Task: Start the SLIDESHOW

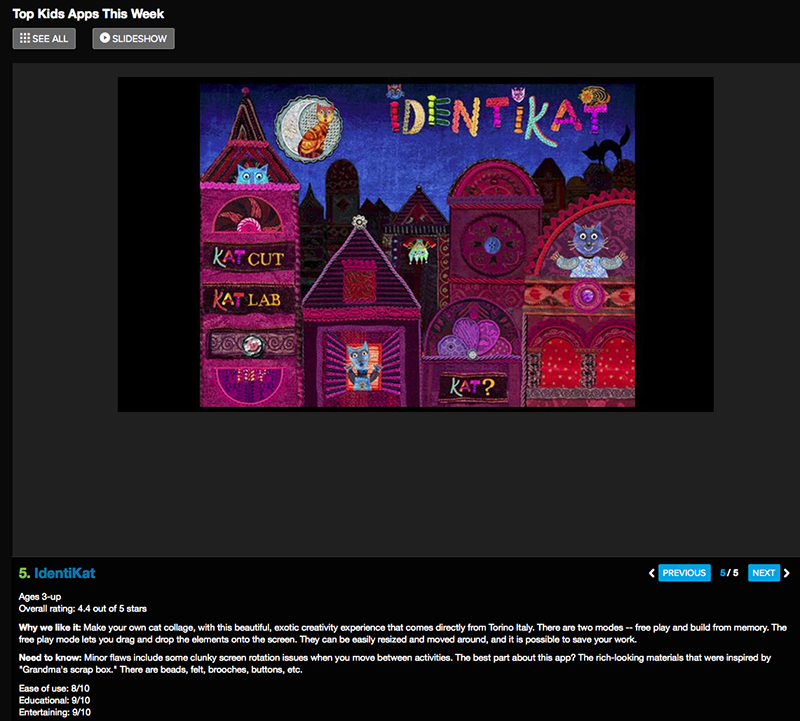Action: [134, 38]
